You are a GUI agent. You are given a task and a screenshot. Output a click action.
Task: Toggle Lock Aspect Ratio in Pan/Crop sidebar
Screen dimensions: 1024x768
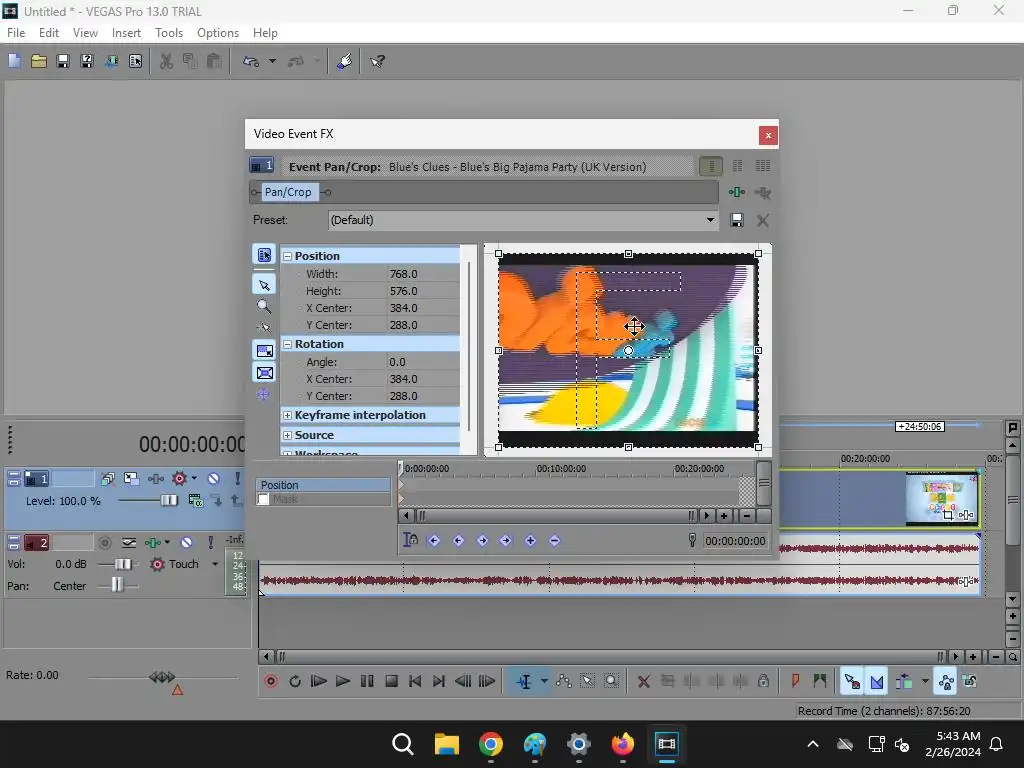point(264,351)
